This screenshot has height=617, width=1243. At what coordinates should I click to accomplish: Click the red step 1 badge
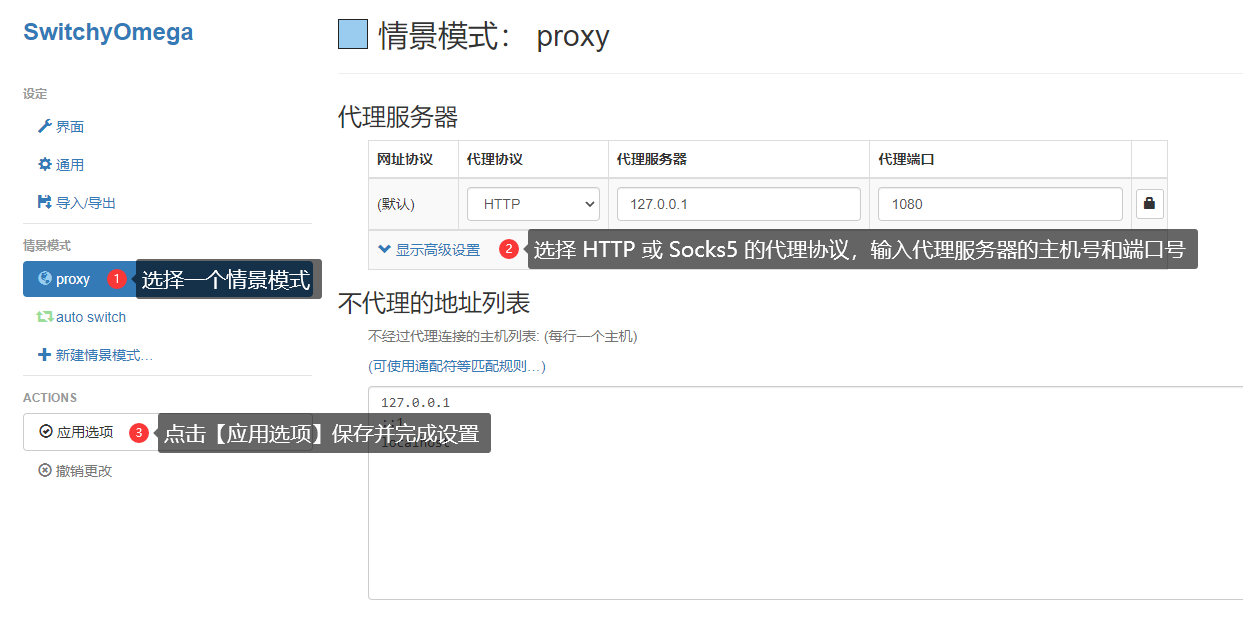[116, 279]
